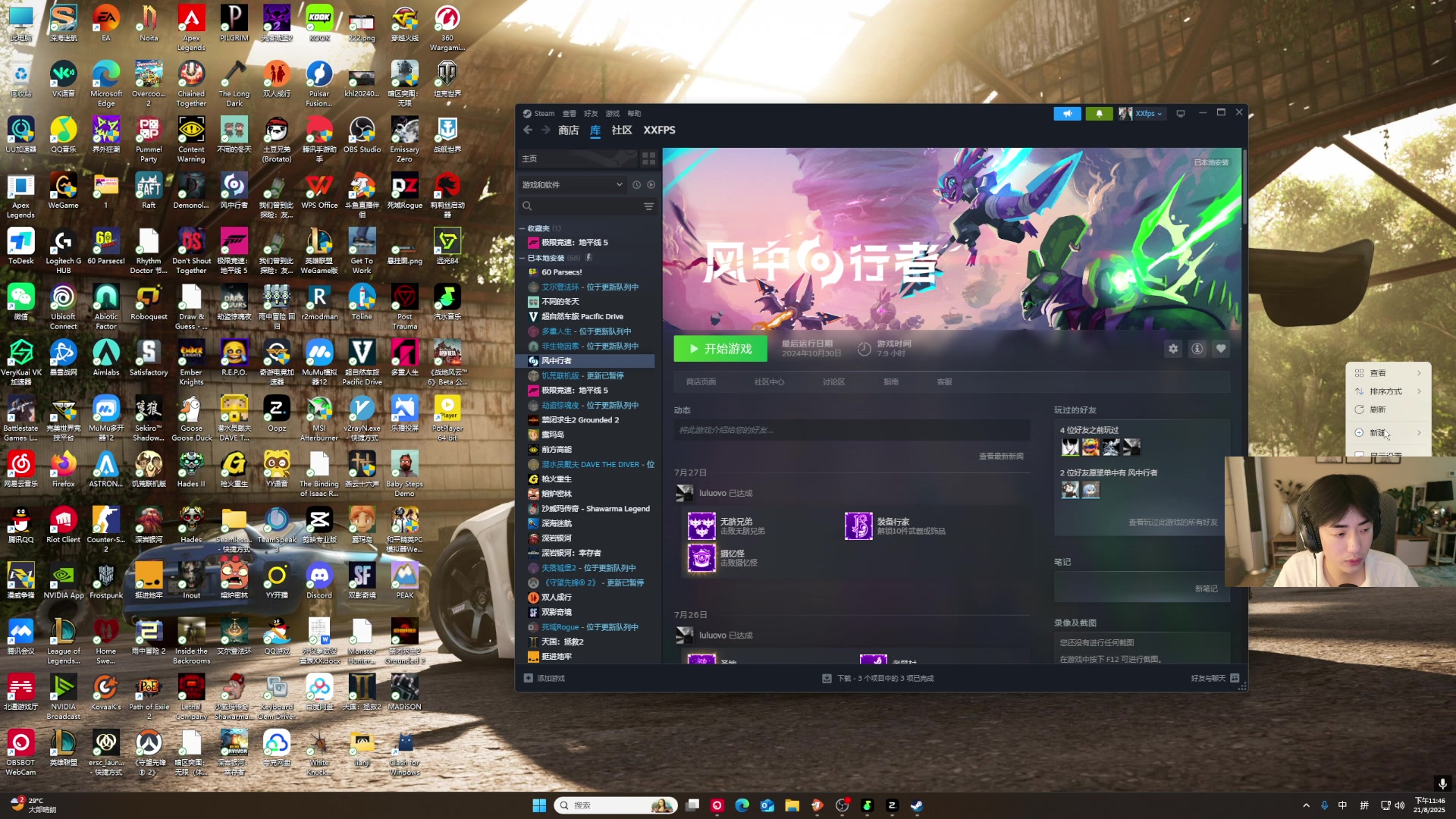The width and height of the screenshot is (1456, 819).
Task: Switch library to collections grid view icon
Action: click(x=648, y=158)
